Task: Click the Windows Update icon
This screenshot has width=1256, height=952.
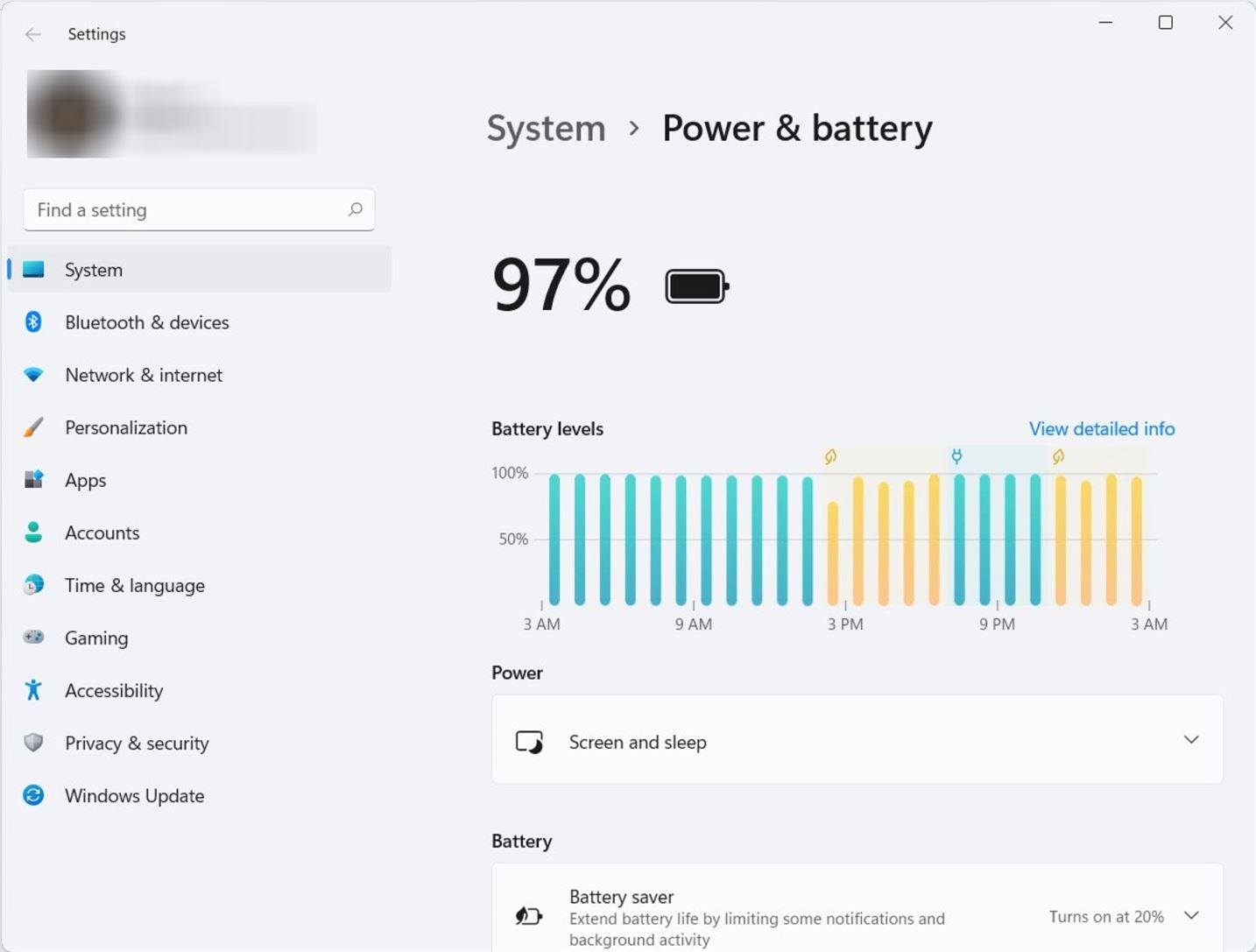Action: coord(33,795)
